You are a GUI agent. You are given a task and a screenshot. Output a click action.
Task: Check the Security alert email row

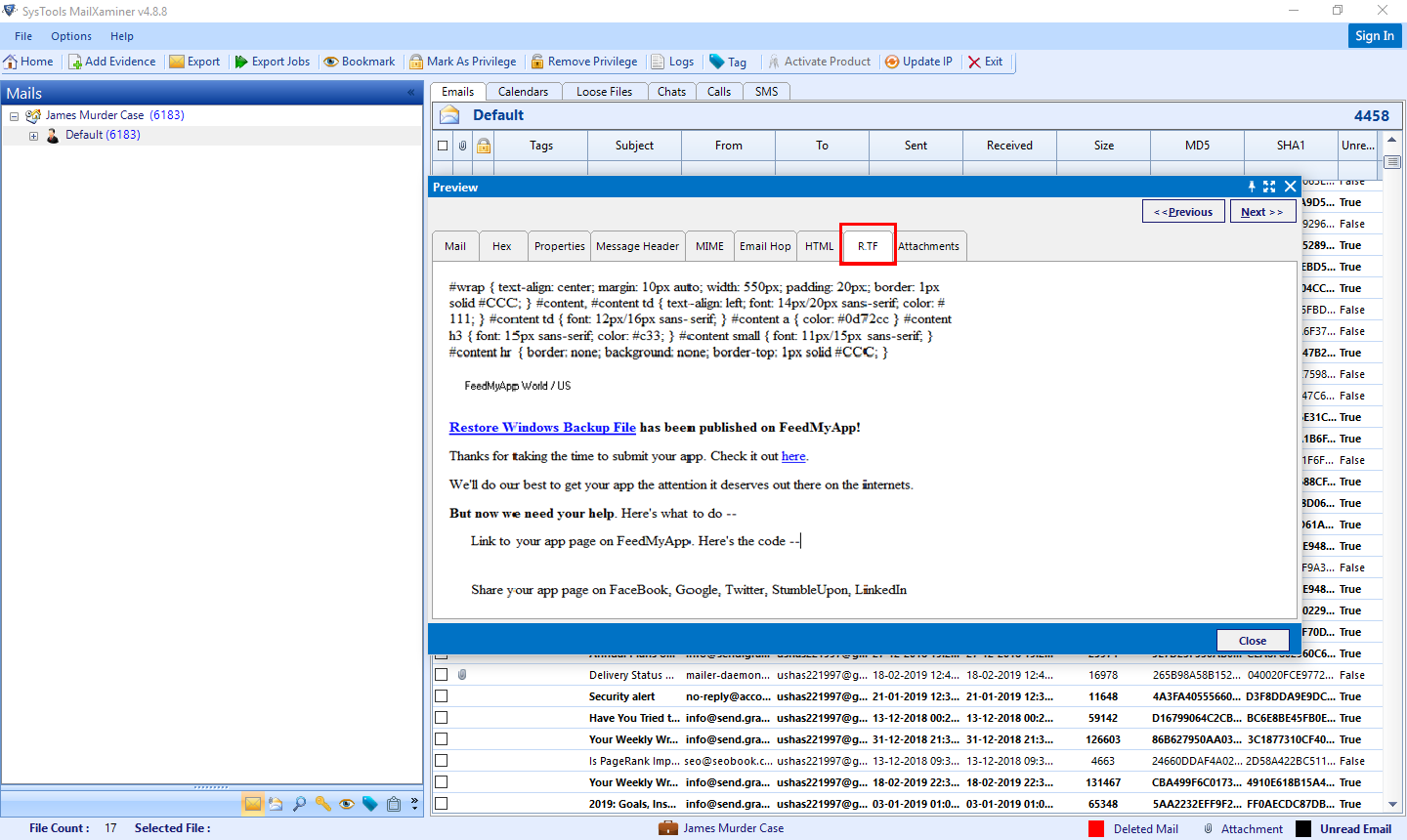(x=441, y=695)
